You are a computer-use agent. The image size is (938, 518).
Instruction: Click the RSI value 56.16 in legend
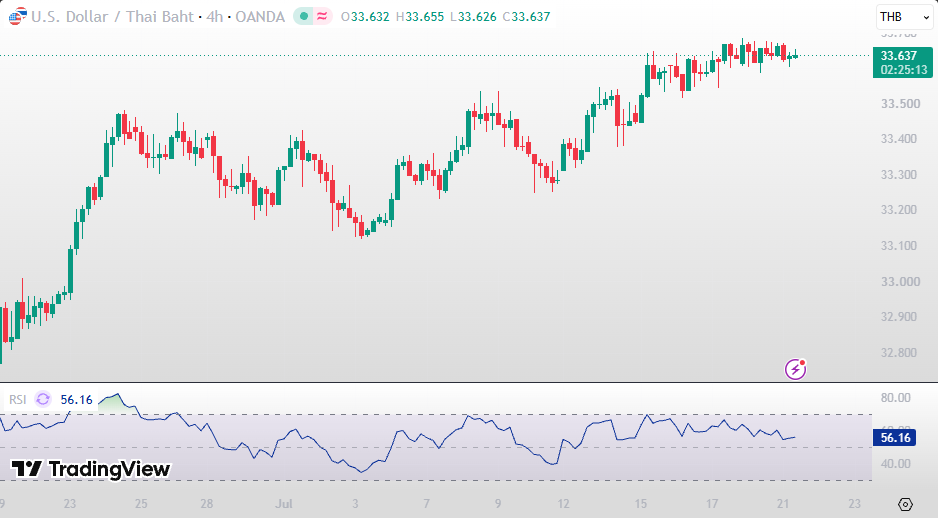pos(77,400)
